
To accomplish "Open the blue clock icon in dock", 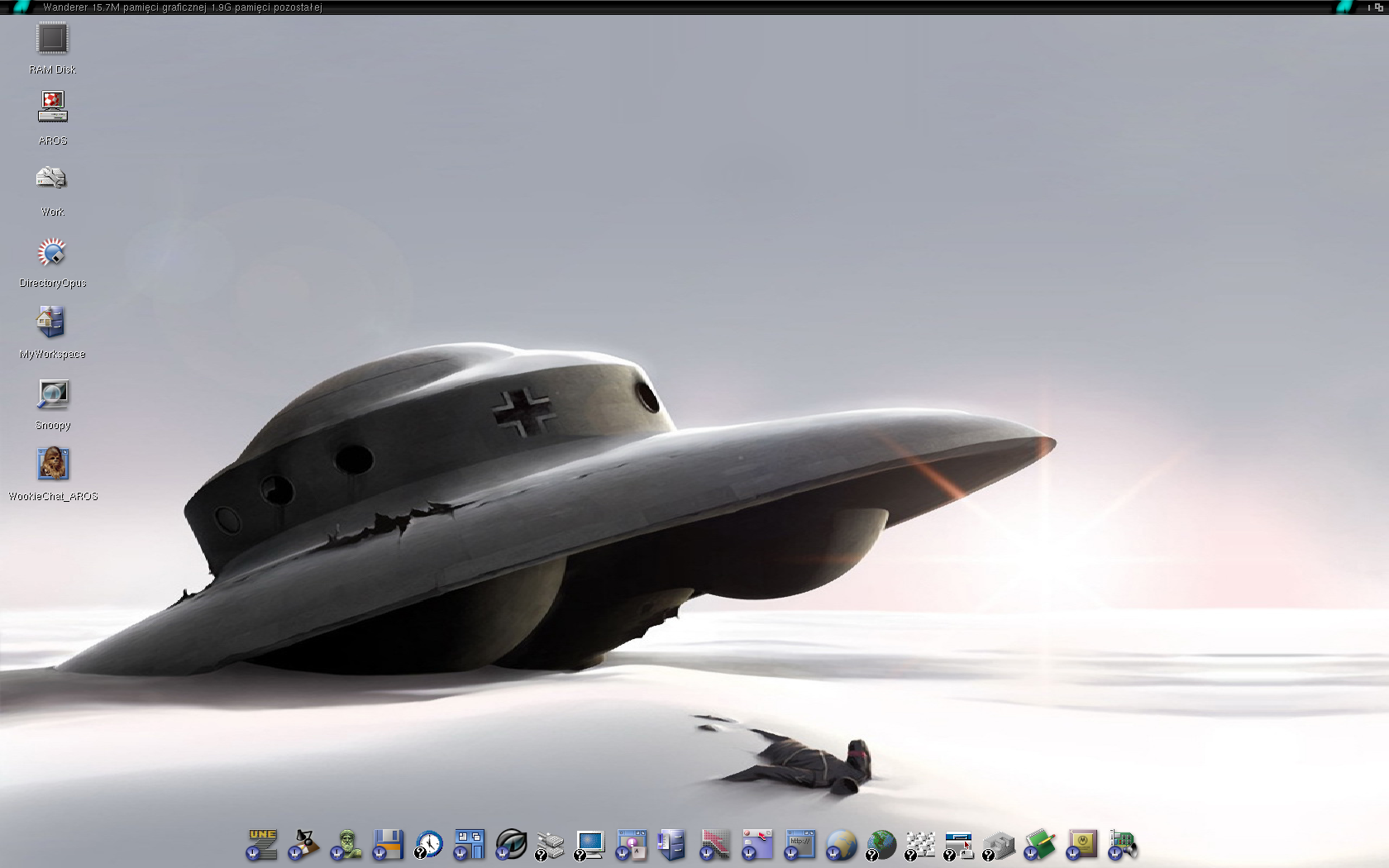I will click(428, 845).
